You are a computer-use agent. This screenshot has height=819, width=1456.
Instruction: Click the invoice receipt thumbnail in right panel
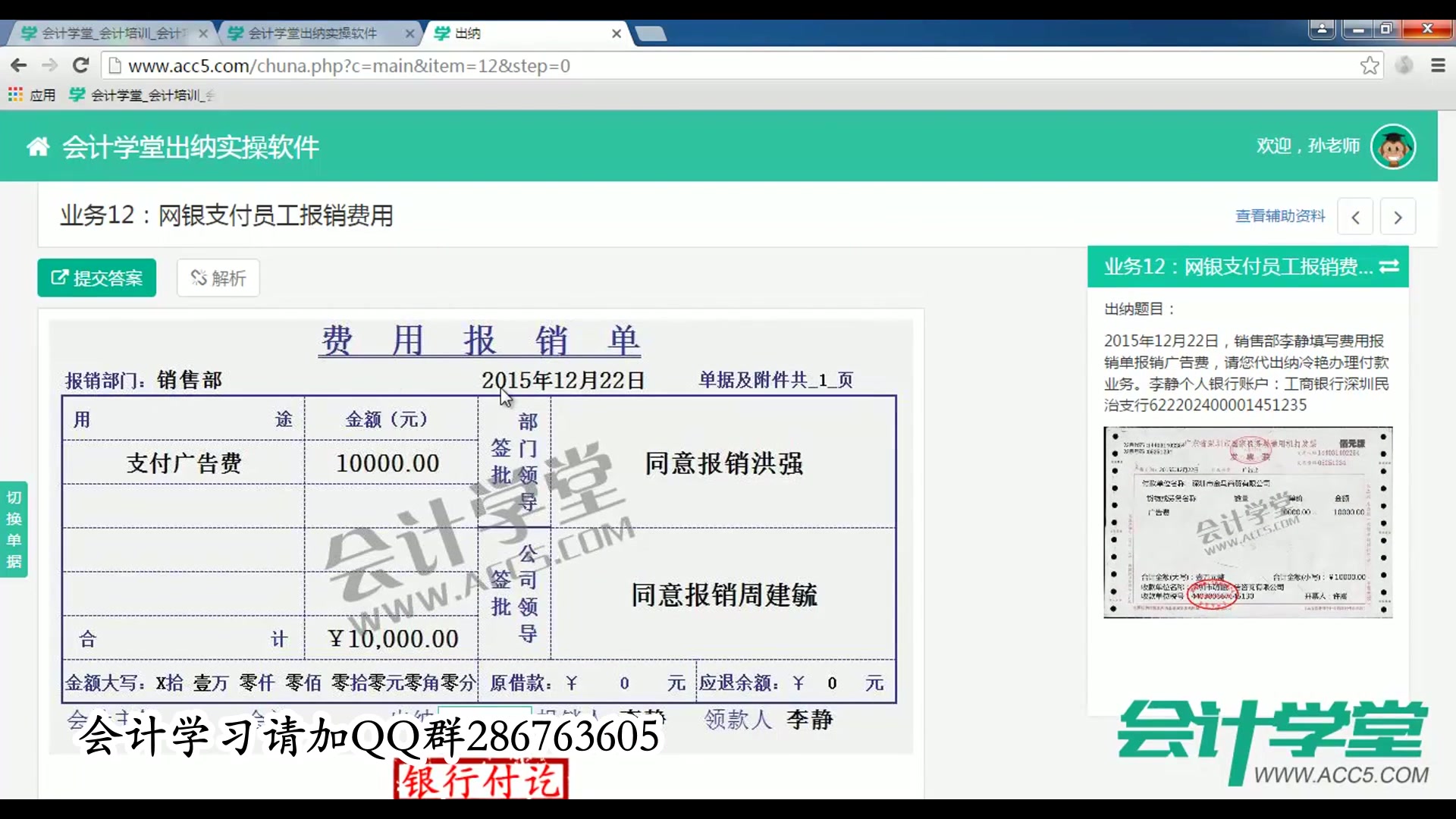pos(1247,522)
